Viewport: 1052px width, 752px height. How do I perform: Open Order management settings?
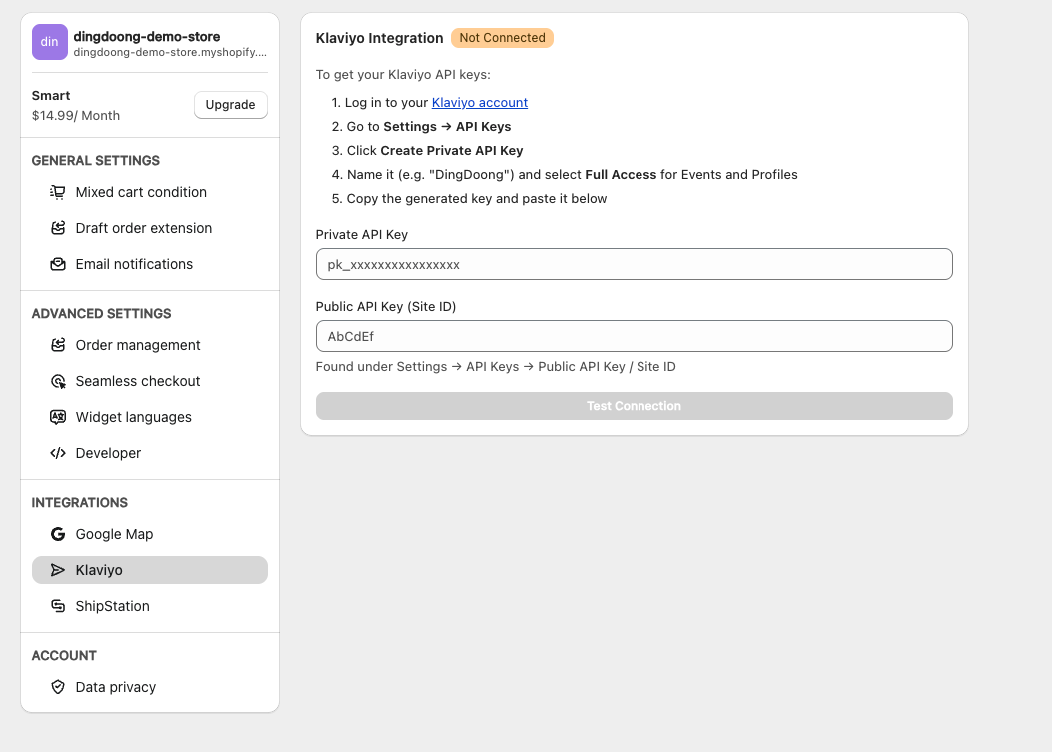[150, 345]
